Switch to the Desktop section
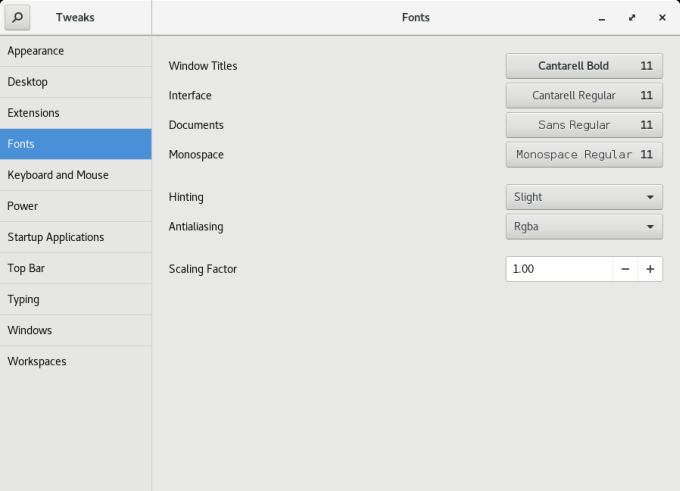 [76, 82]
